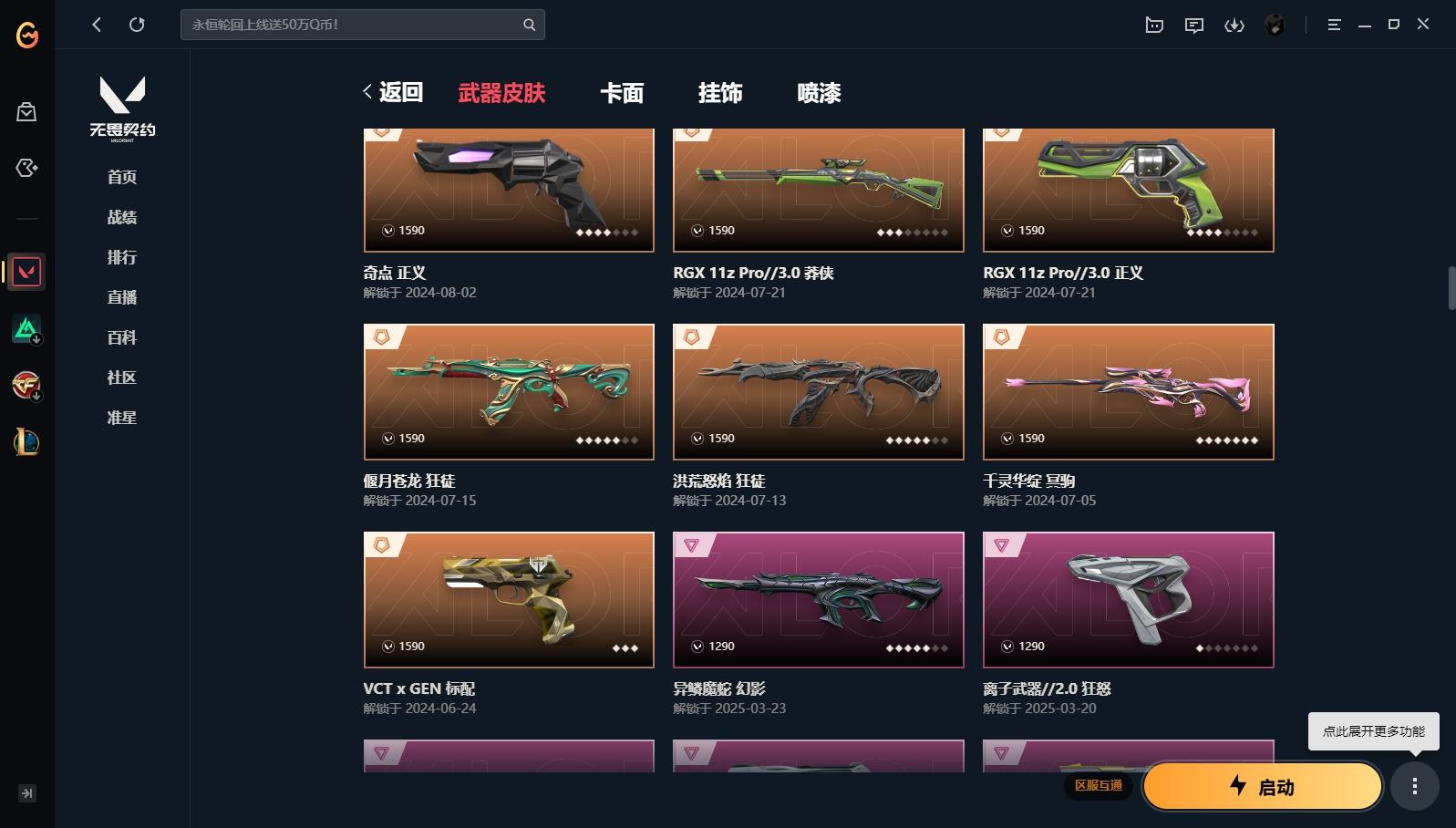The image size is (1456, 828).
Task: Click the folder icon in top bar
Action: tap(1154, 25)
